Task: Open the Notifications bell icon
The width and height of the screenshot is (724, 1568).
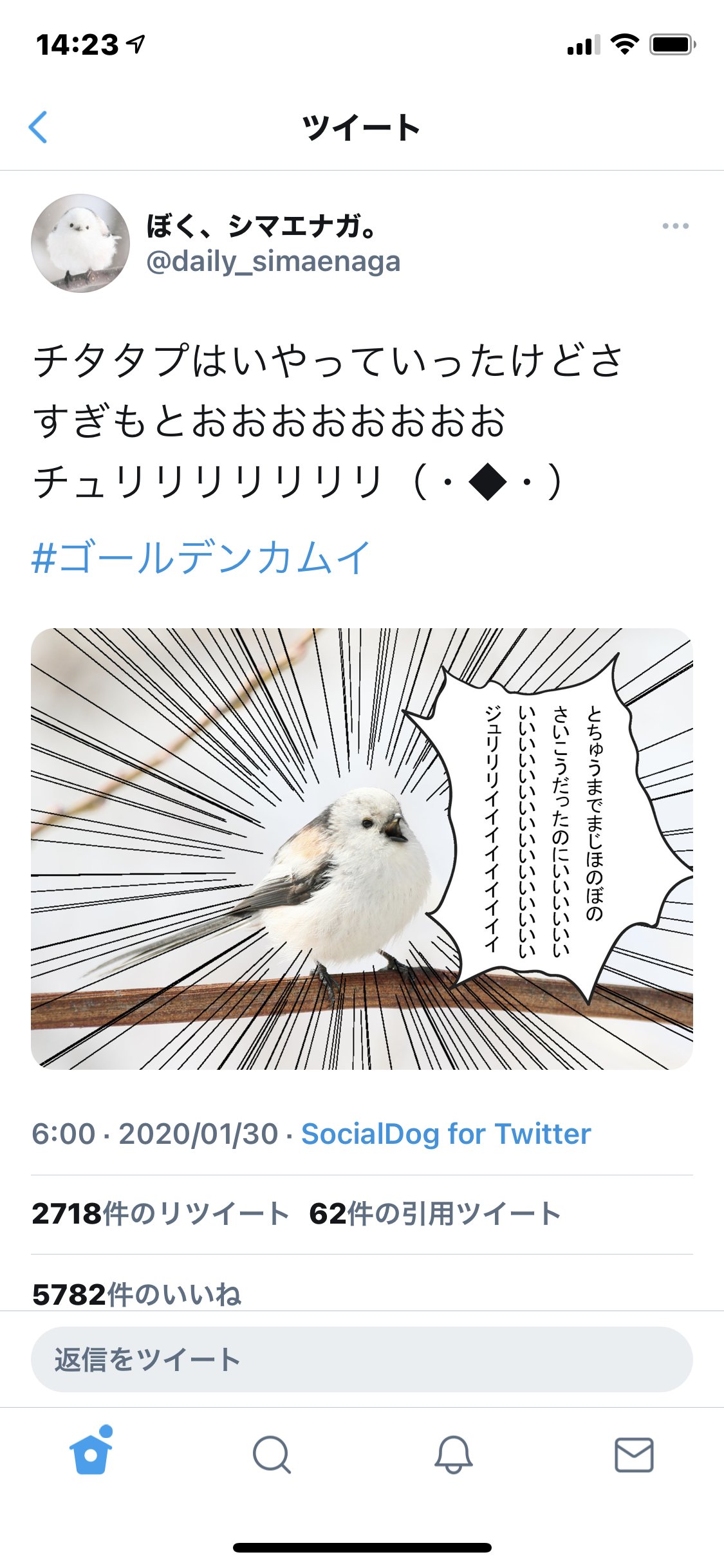Action: [x=453, y=1455]
